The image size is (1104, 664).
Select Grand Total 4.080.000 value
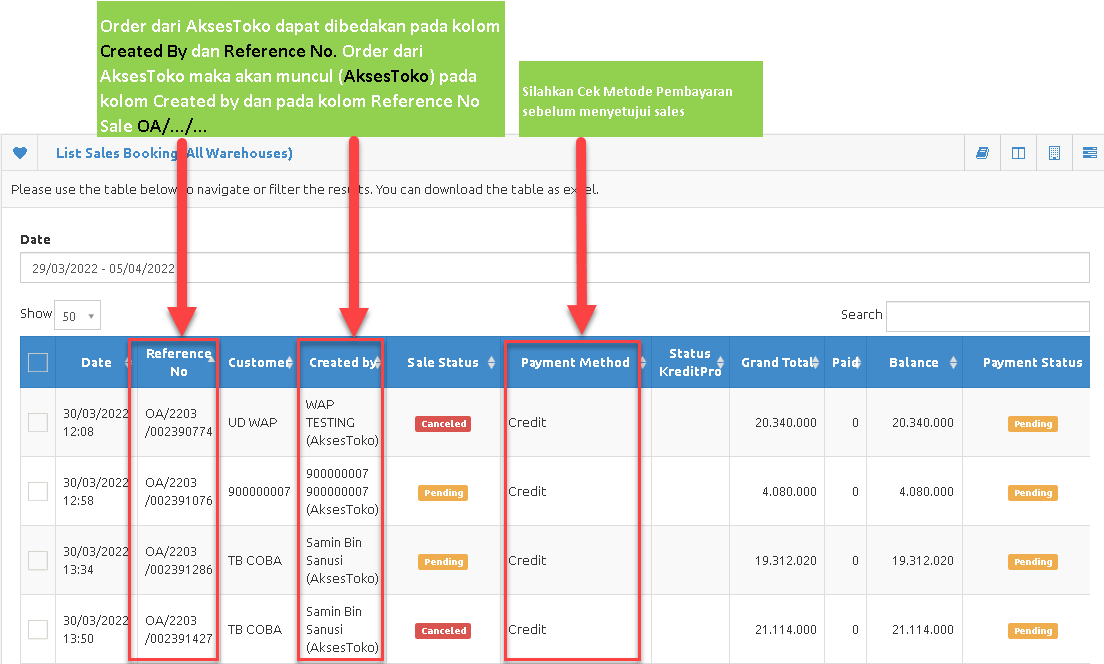(789, 491)
